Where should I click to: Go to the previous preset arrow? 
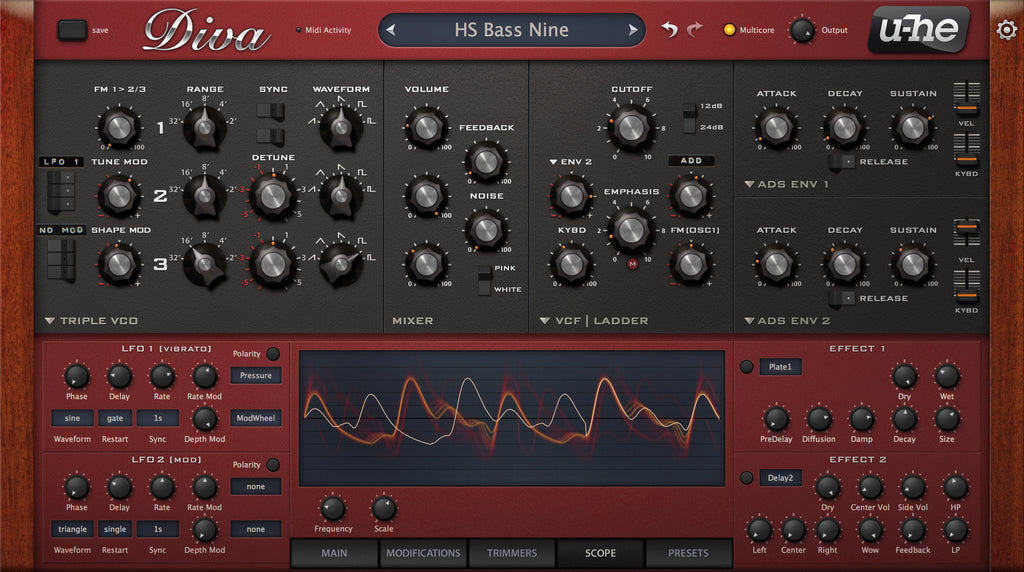tap(391, 30)
